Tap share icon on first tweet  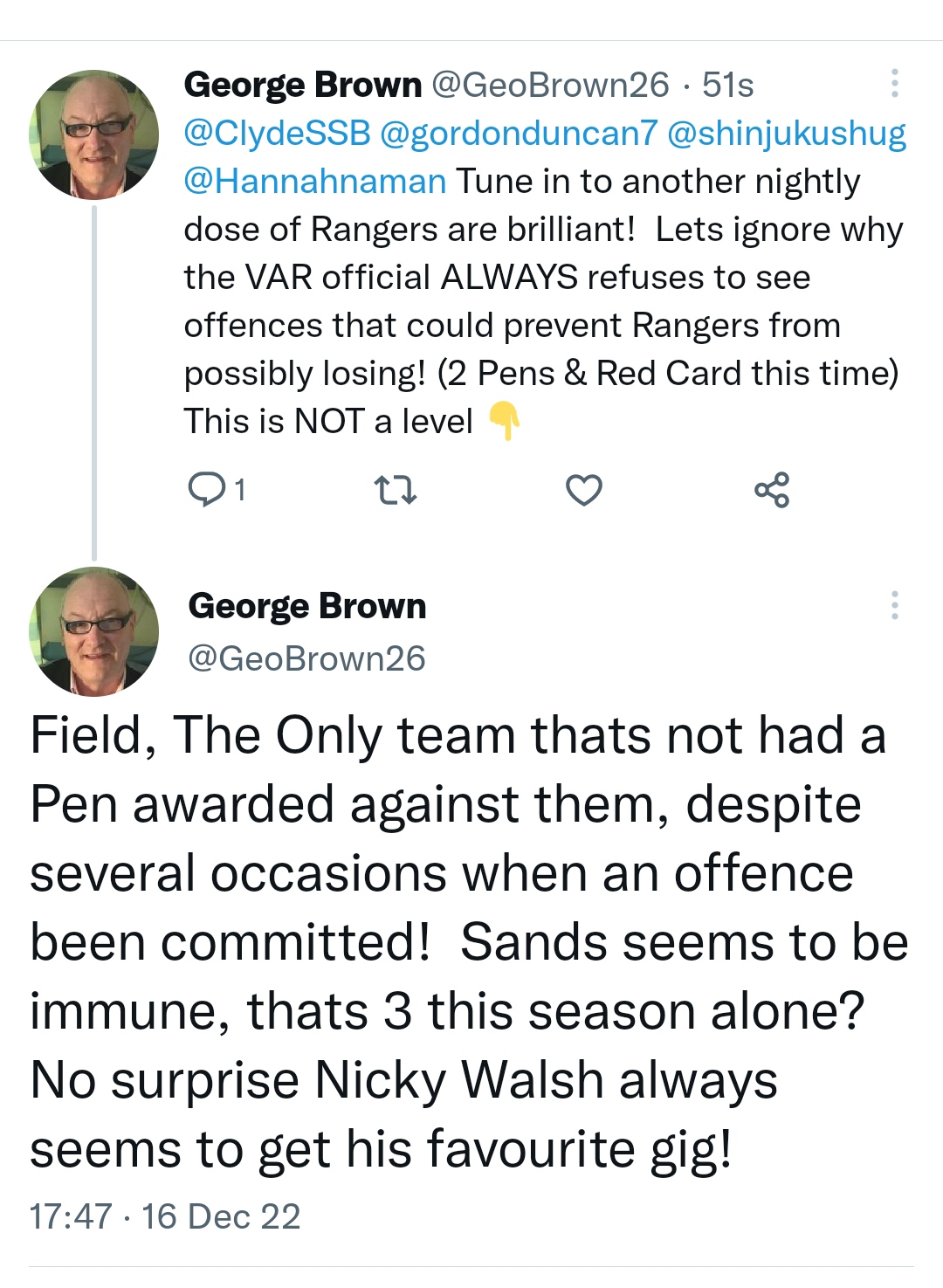click(x=772, y=490)
